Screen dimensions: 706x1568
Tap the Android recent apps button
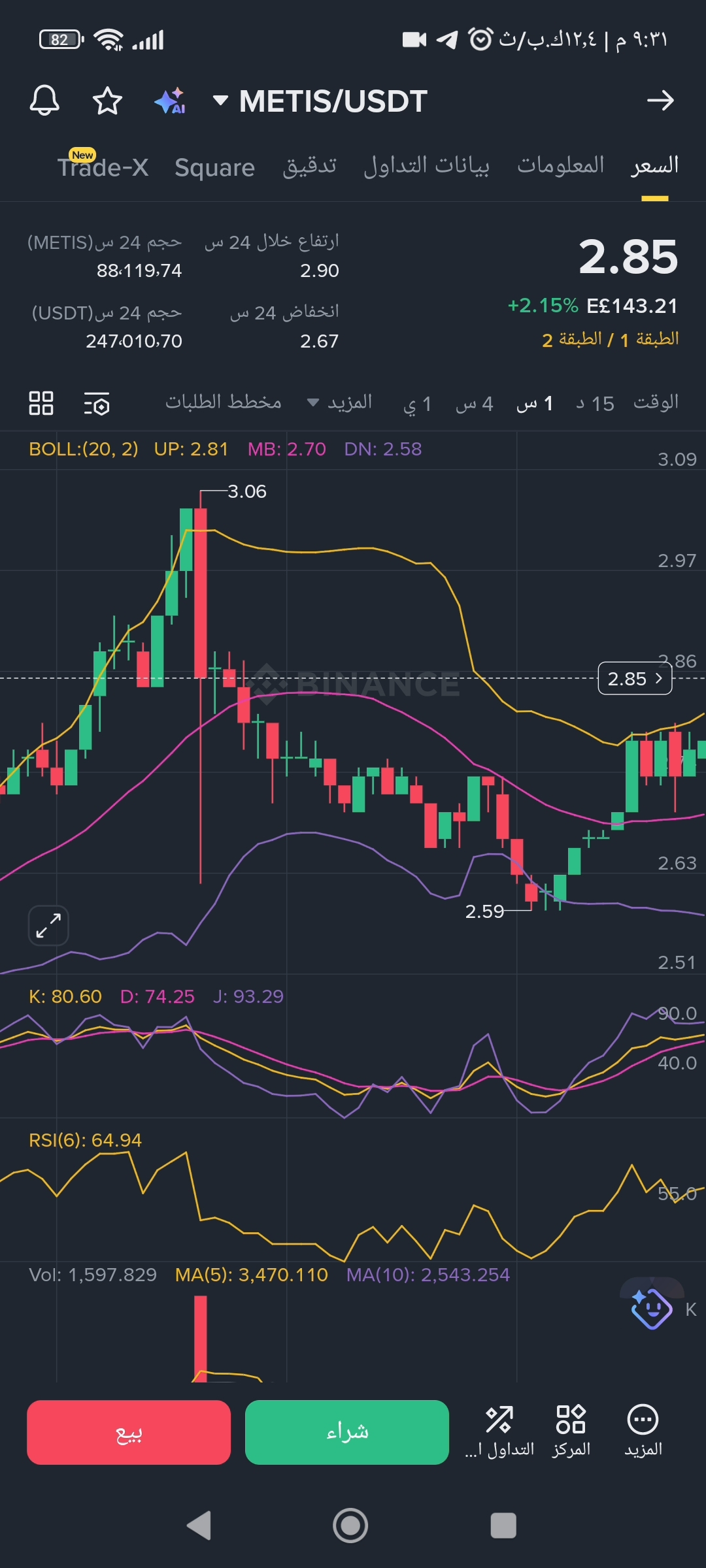point(503,1526)
